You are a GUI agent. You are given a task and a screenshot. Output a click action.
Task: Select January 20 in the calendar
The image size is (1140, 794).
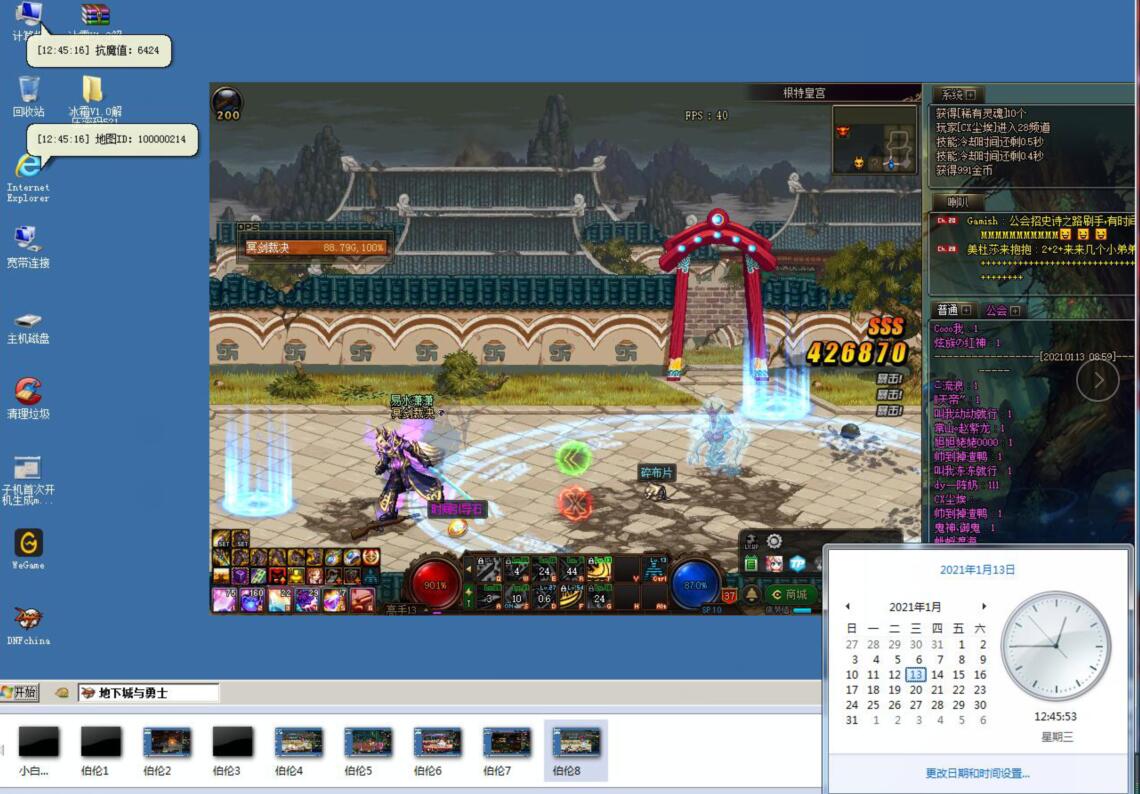tap(916, 690)
